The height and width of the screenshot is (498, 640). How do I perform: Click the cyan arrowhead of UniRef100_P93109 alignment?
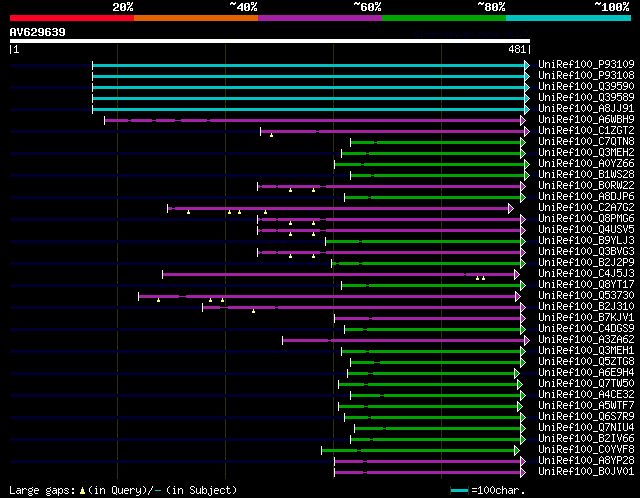click(527, 65)
